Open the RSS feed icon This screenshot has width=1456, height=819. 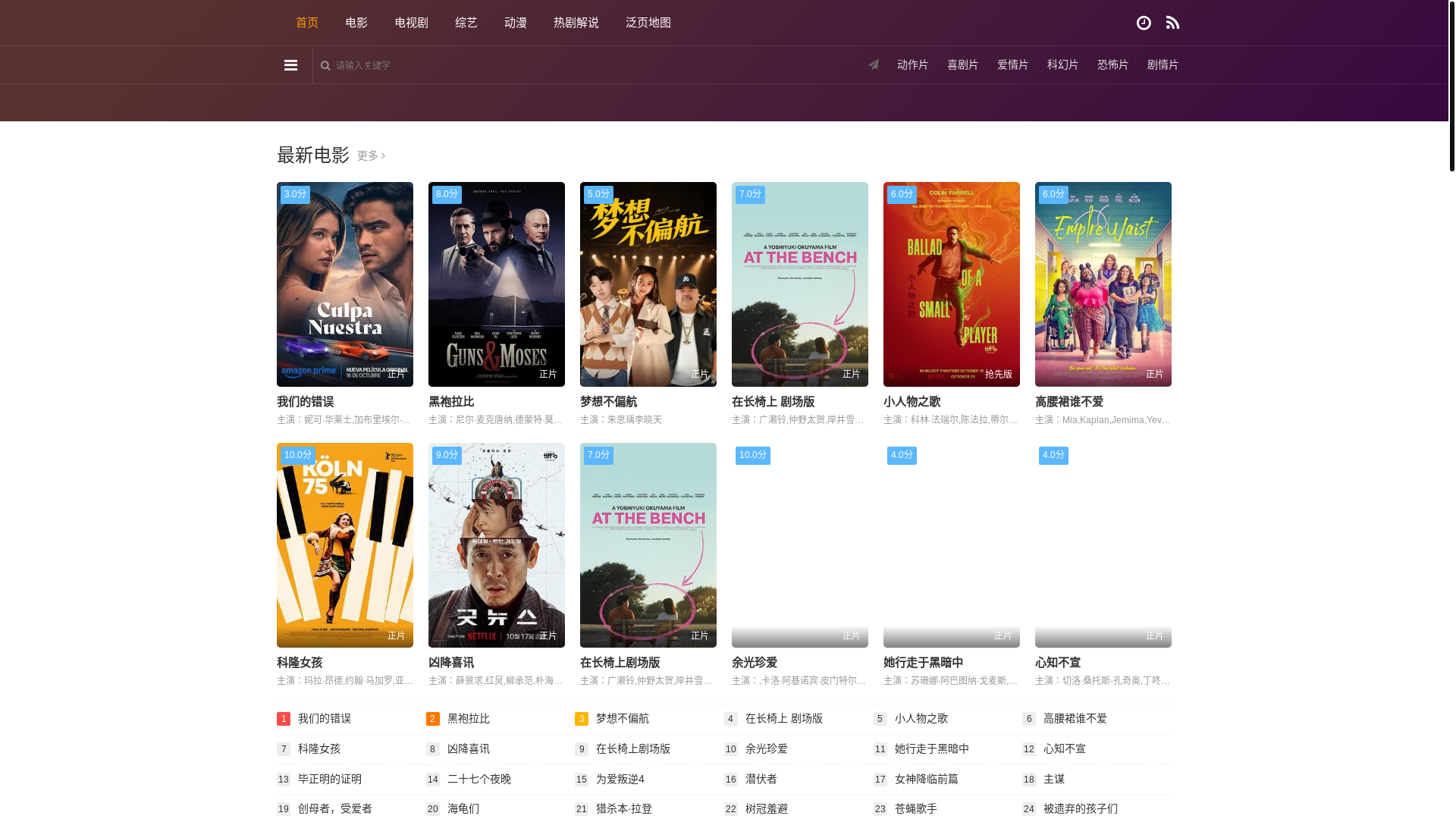tap(1172, 23)
